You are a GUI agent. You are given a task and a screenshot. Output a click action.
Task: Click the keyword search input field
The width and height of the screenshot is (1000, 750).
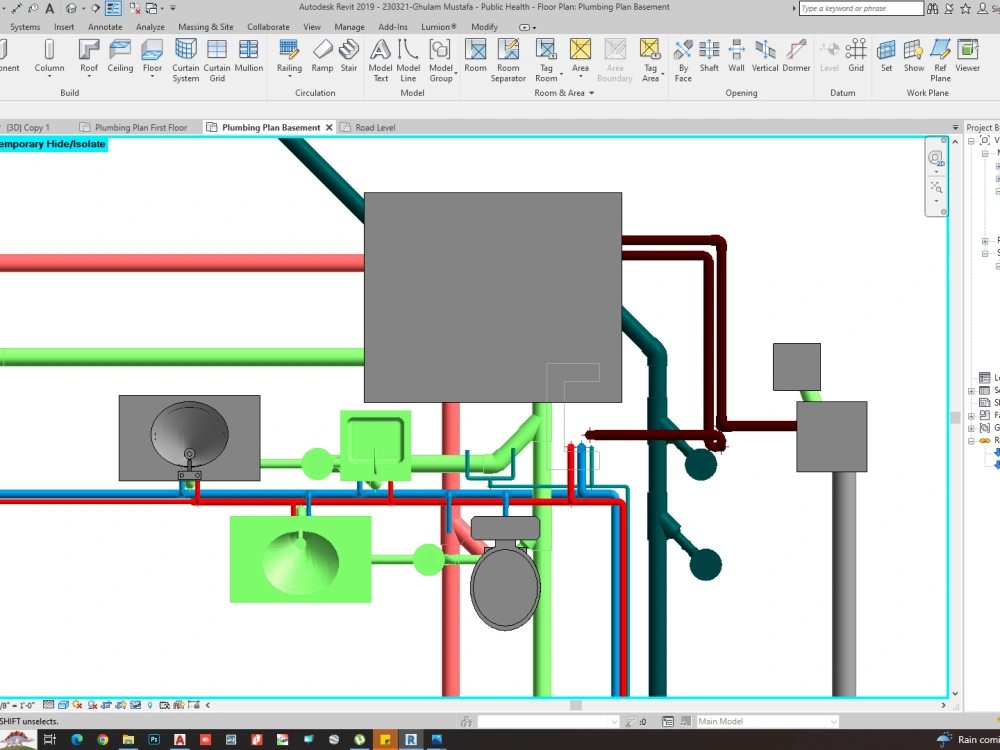860,8
